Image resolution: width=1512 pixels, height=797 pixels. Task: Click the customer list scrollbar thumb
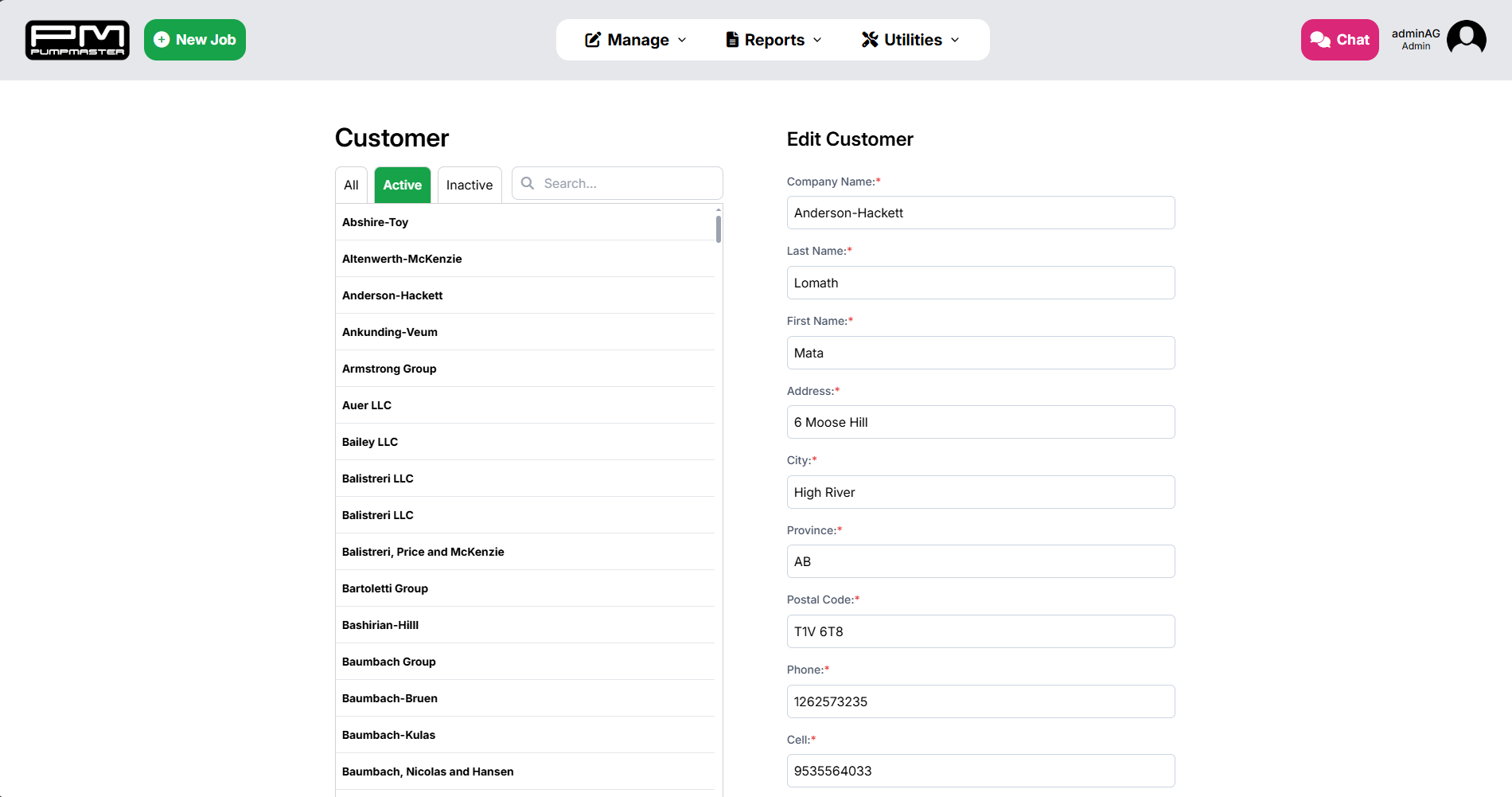tap(719, 229)
